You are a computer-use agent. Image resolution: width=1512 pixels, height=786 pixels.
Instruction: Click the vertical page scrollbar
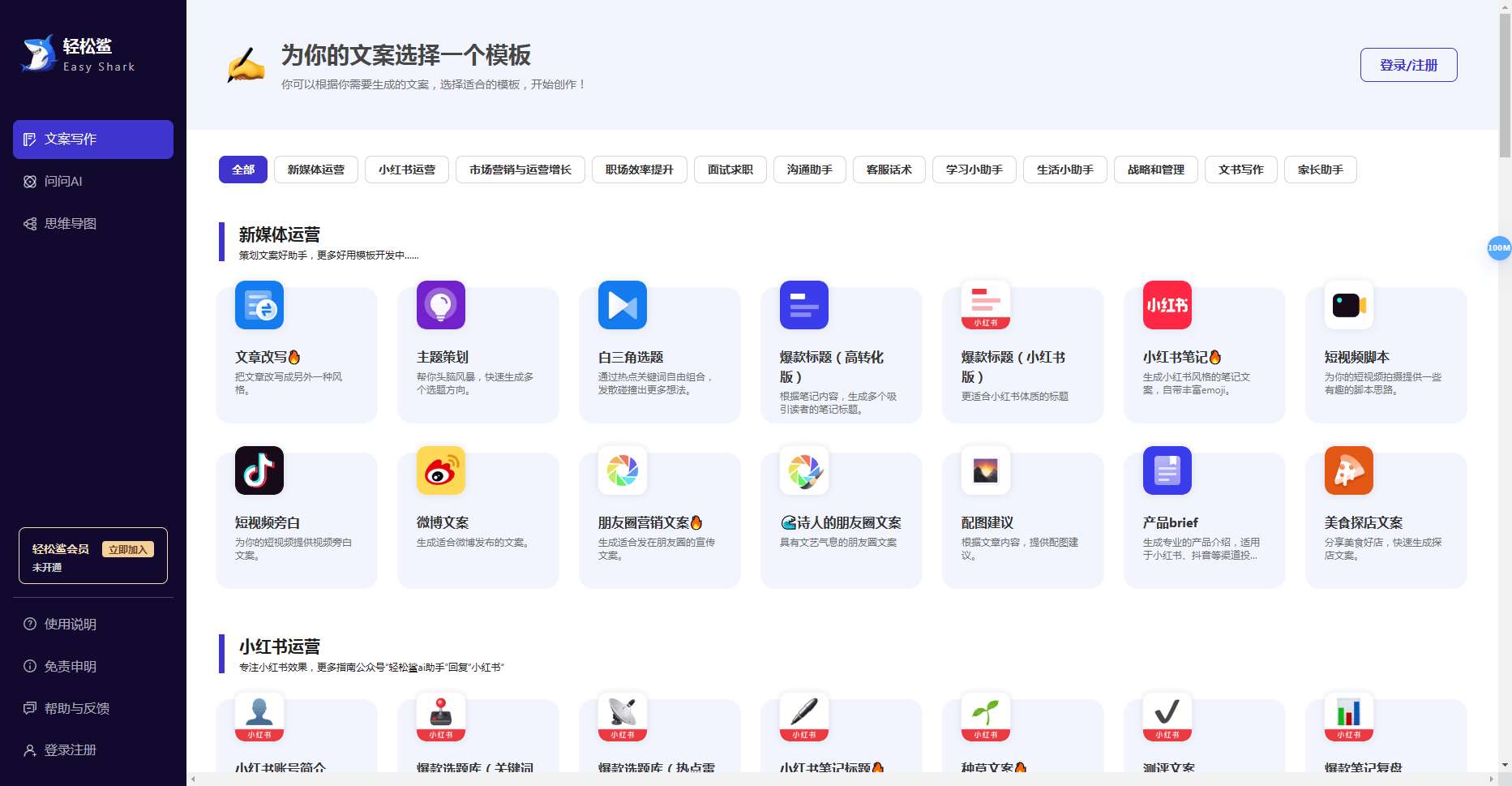point(1505,85)
